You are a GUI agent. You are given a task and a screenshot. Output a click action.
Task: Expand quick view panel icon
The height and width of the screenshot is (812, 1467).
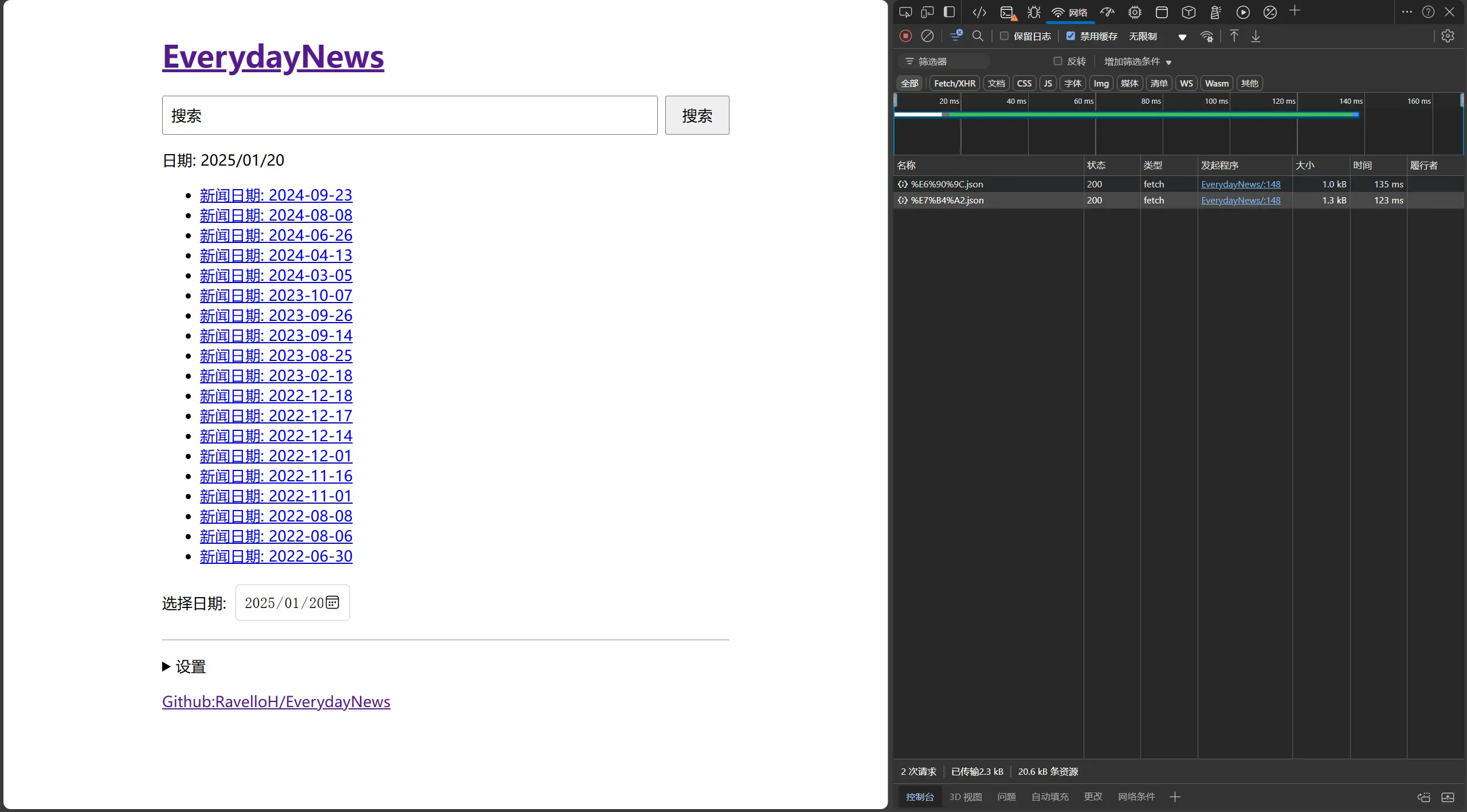click(x=1448, y=797)
